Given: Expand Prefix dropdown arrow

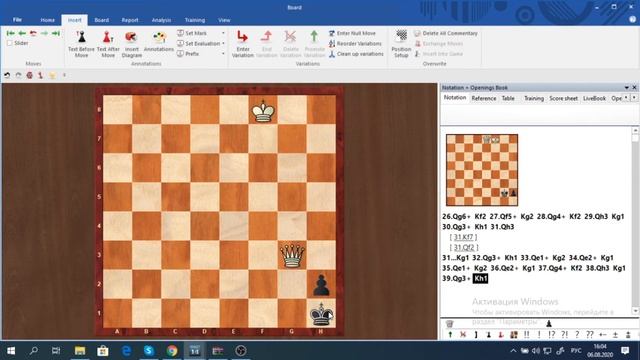Looking at the screenshot, I should pos(223,53).
